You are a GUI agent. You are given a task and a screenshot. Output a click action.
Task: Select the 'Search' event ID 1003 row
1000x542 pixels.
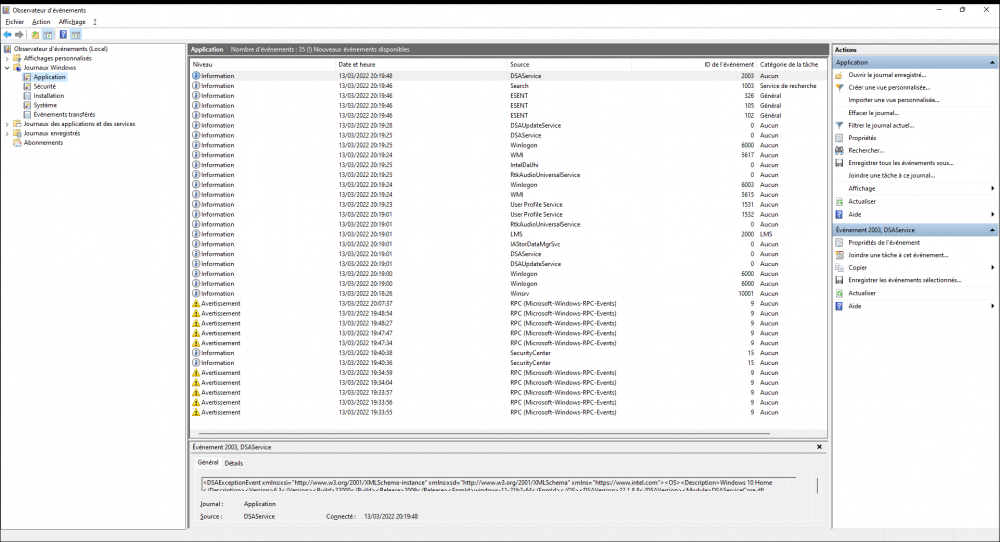click(x=508, y=86)
